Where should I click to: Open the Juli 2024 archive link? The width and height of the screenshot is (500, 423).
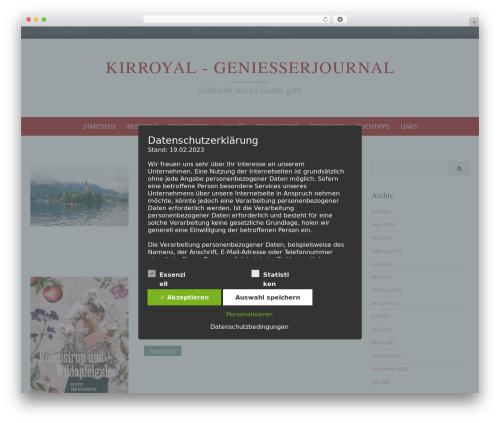click(x=381, y=211)
